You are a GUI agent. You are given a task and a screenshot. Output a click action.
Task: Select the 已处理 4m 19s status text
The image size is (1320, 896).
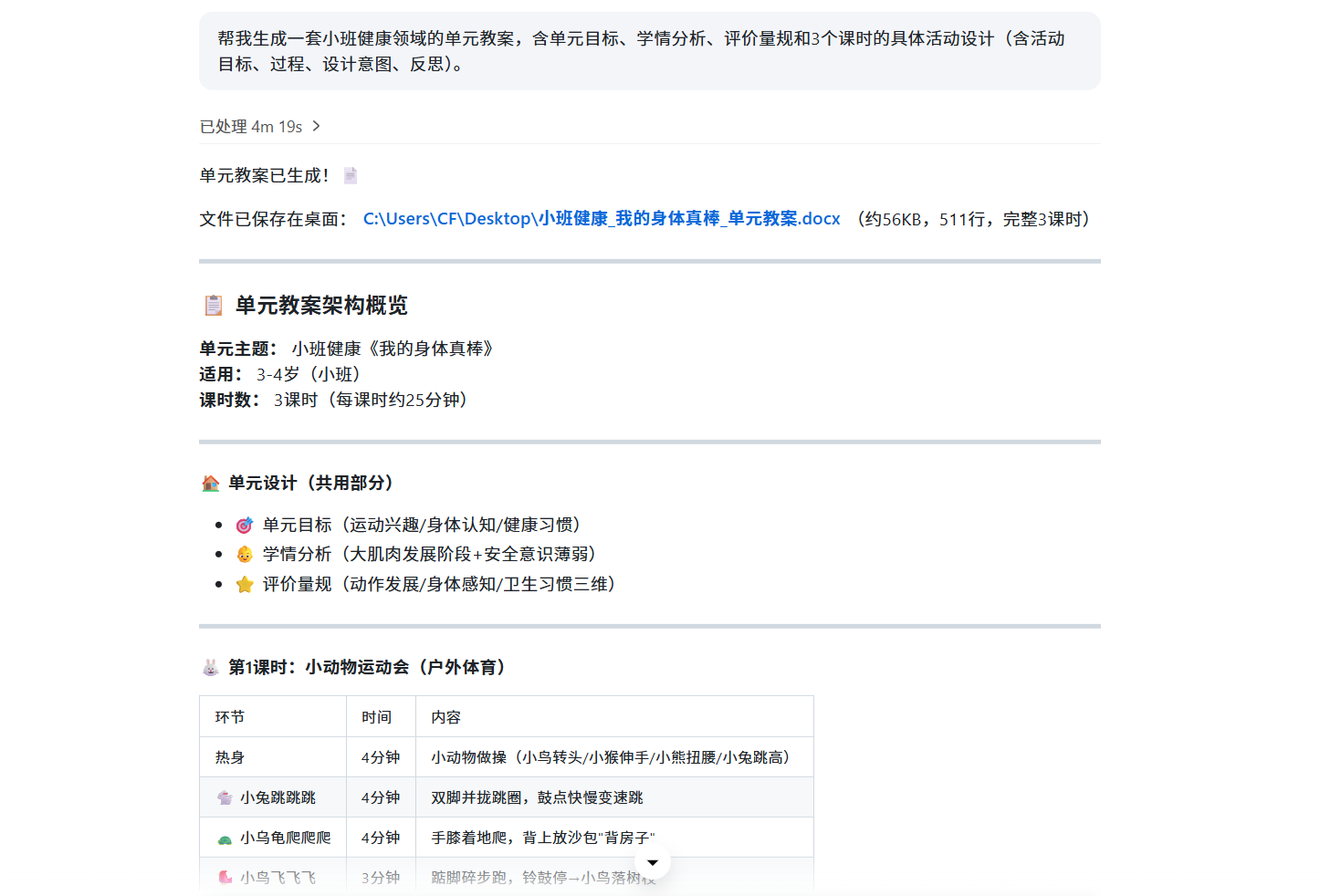coord(251,126)
